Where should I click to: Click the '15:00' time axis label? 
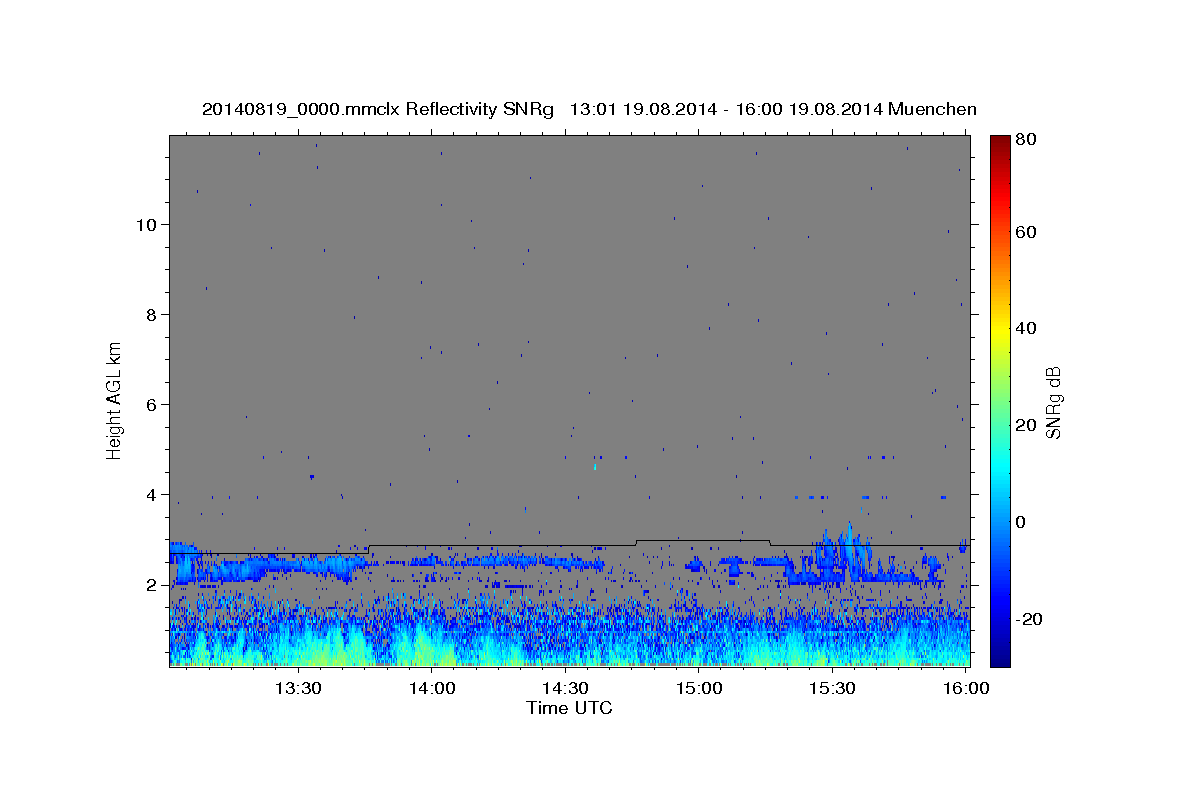(x=699, y=688)
